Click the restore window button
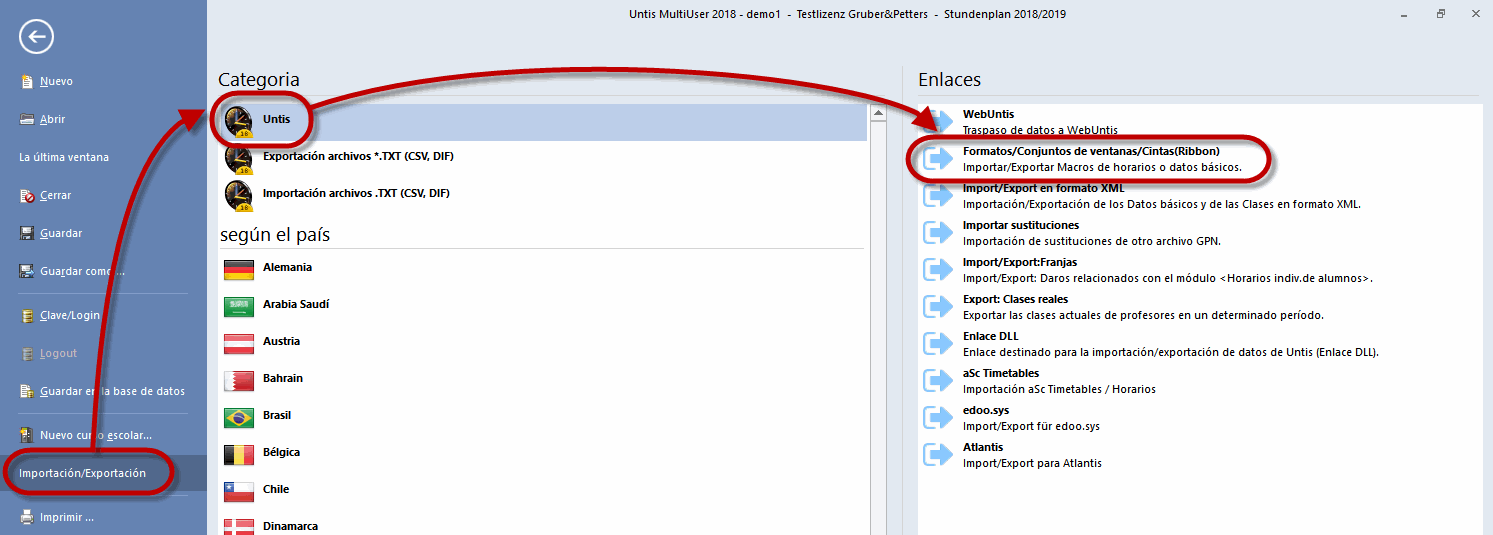 tap(1440, 13)
